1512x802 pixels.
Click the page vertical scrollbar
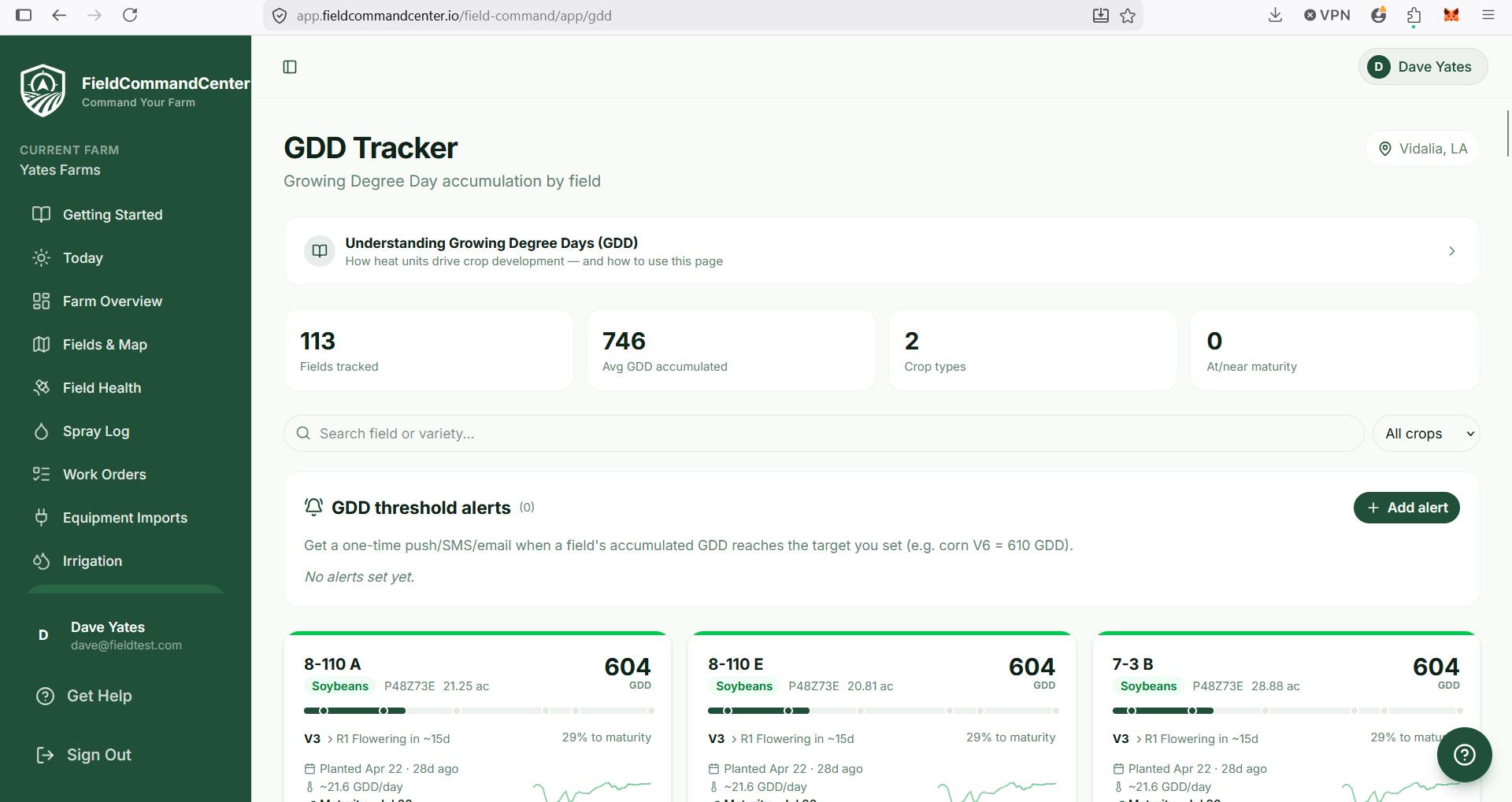tap(1507, 134)
